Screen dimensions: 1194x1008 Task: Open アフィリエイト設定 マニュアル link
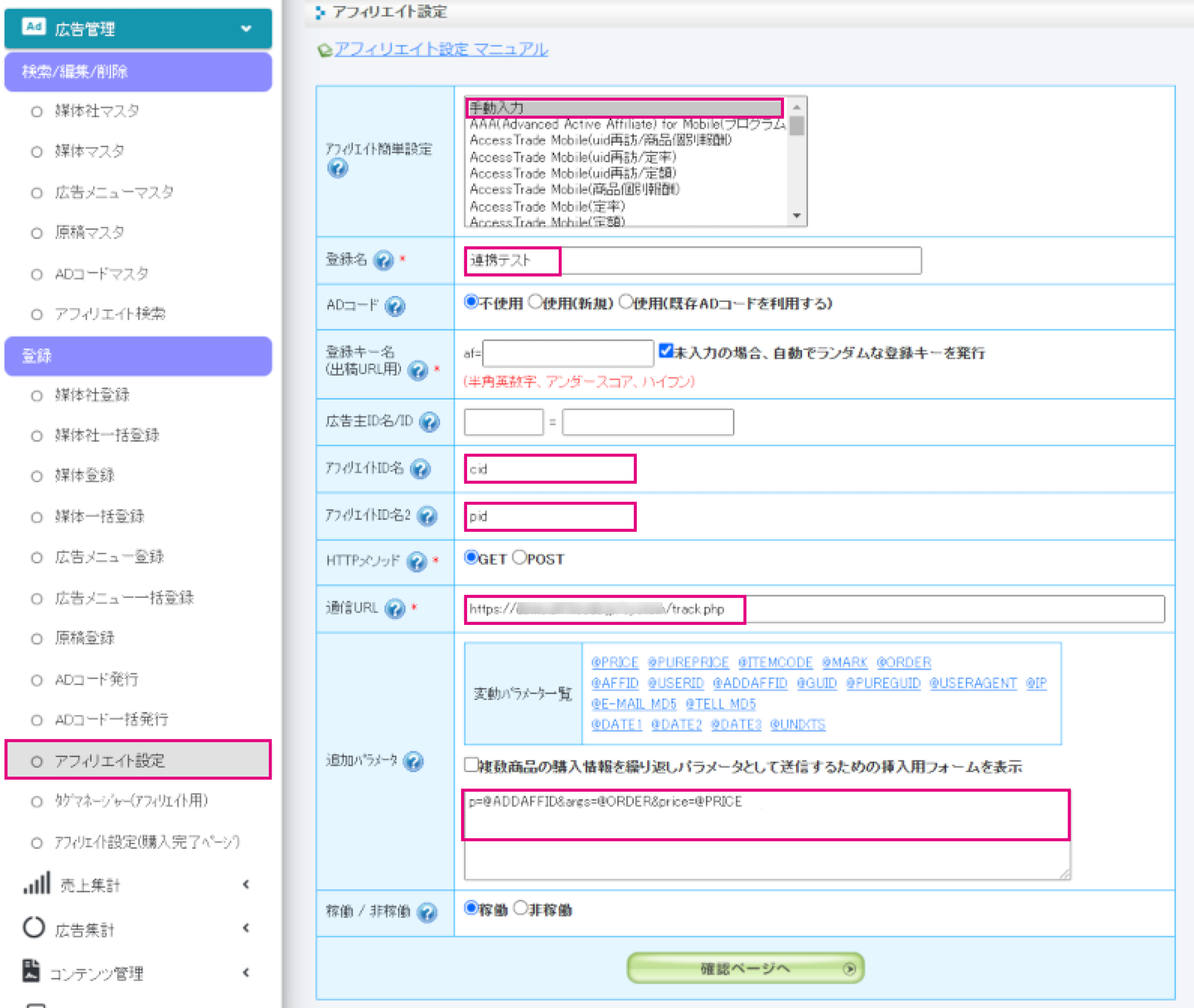[x=441, y=49]
